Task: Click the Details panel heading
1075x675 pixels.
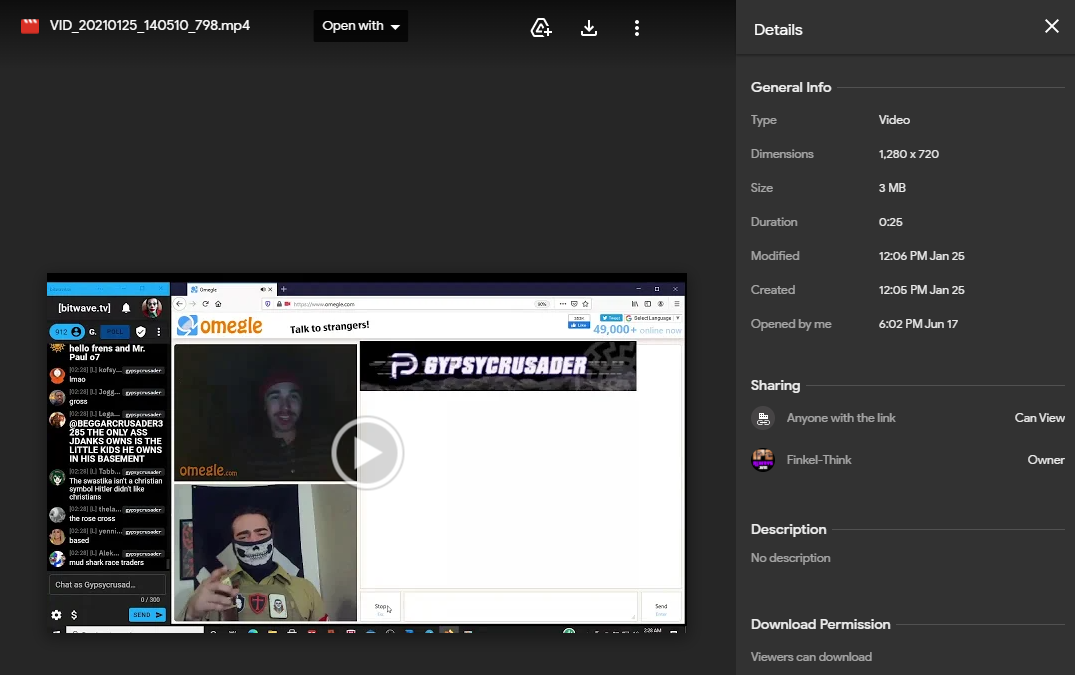Action: 778,29
